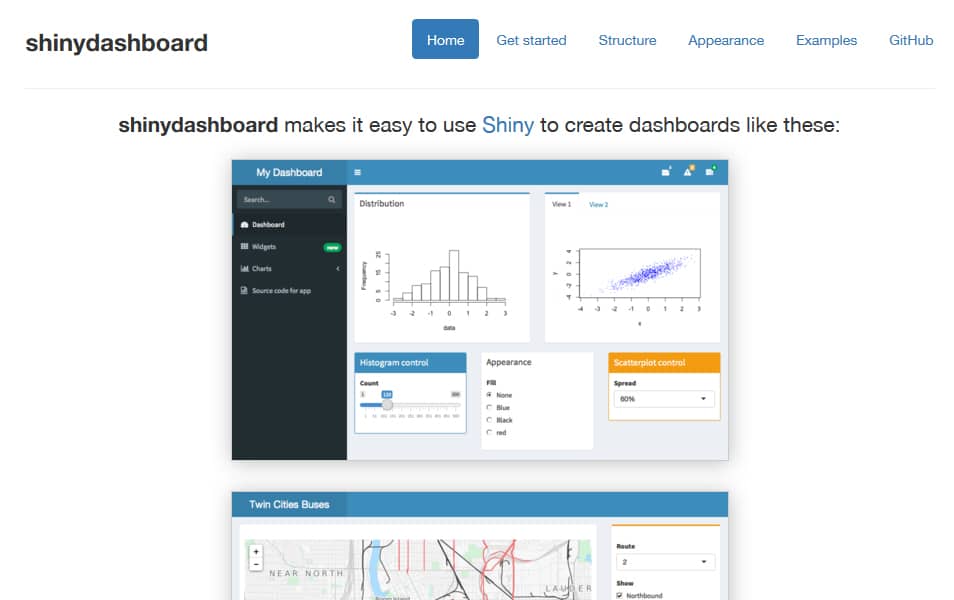Toggle the sidebar hamburger icon in My Dashboard

click(357, 173)
